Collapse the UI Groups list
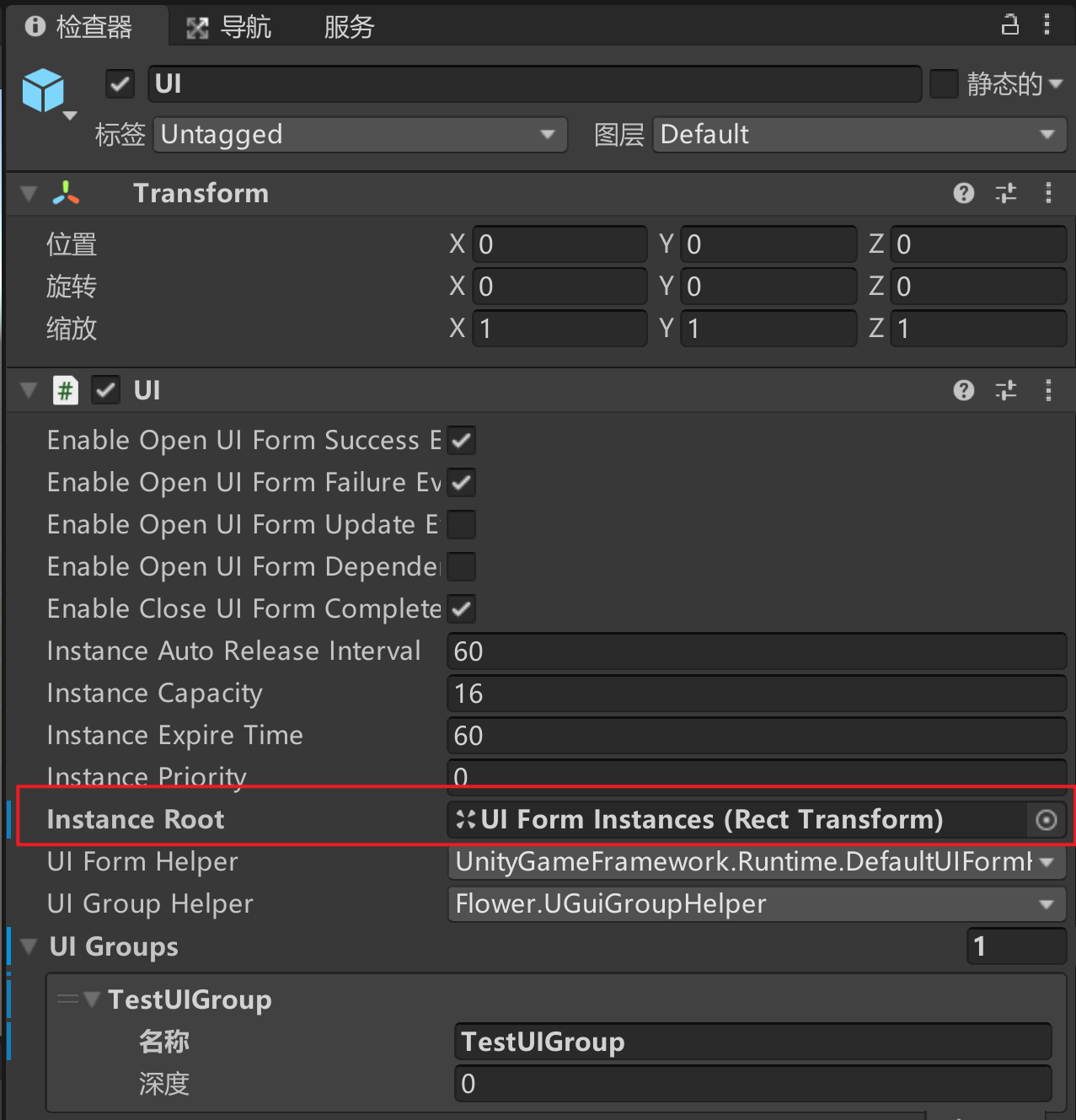This screenshot has width=1076, height=1120. [29, 946]
